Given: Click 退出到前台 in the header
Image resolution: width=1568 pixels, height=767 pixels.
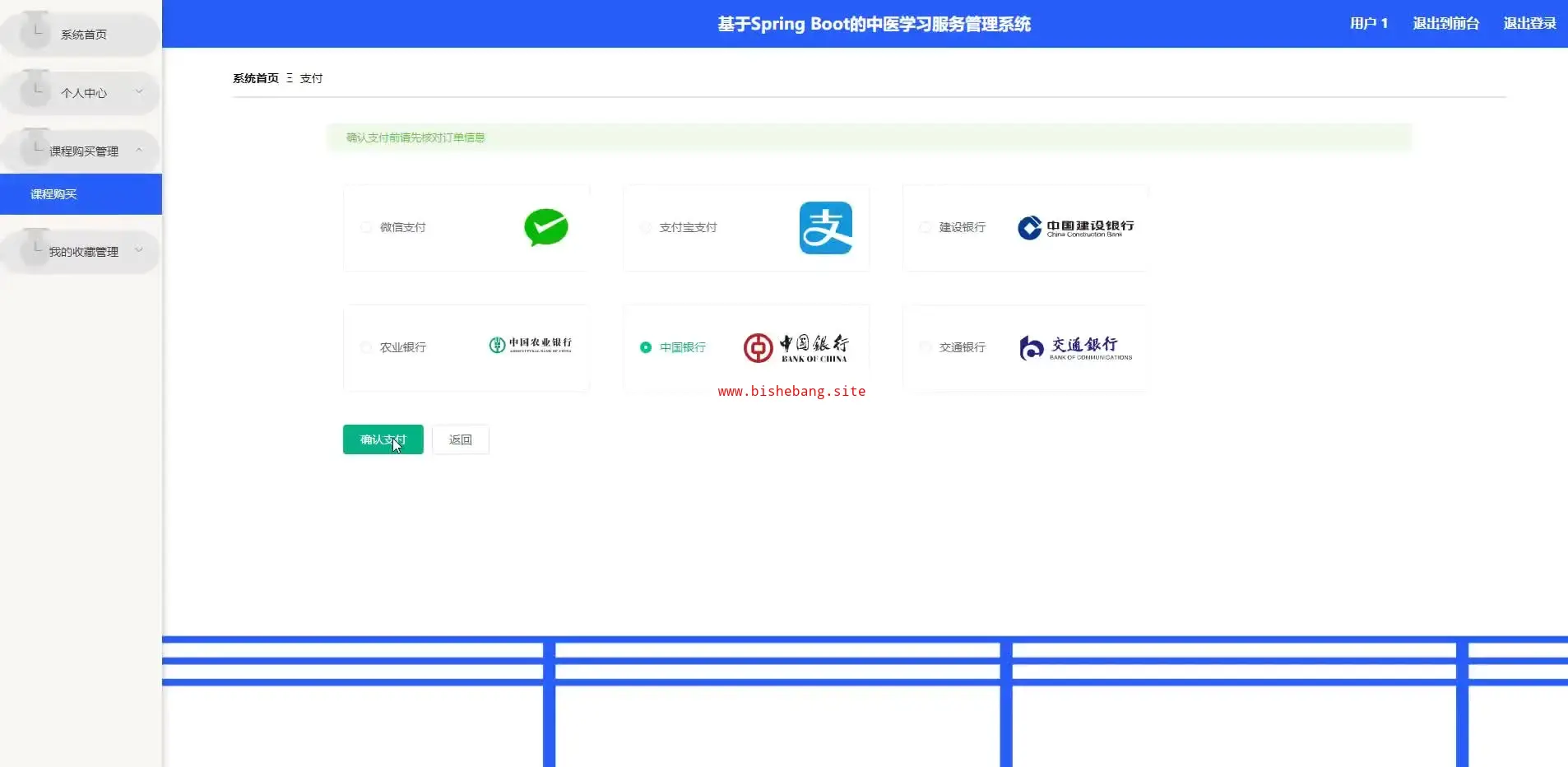Looking at the screenshot, I should [1446, 24].
